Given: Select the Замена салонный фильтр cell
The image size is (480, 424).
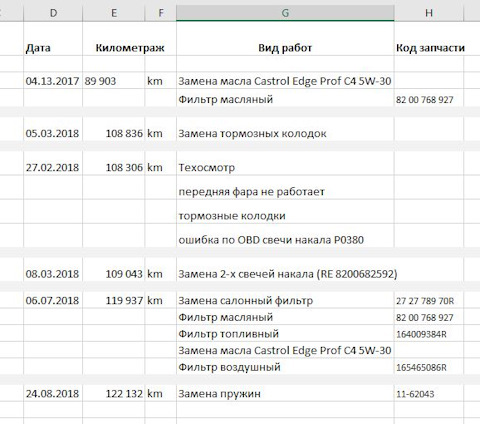Looking at the screenshot, I should coord(285,300).
